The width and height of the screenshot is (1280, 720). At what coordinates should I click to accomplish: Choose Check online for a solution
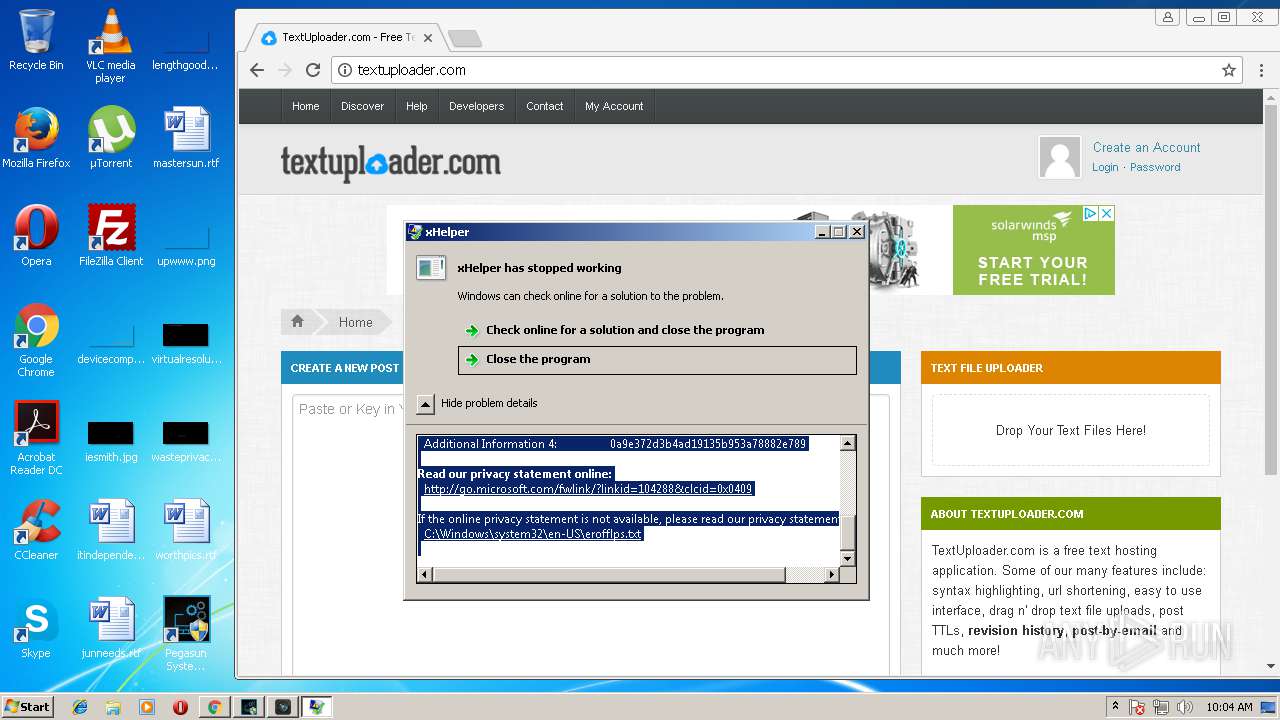[625, 330]
